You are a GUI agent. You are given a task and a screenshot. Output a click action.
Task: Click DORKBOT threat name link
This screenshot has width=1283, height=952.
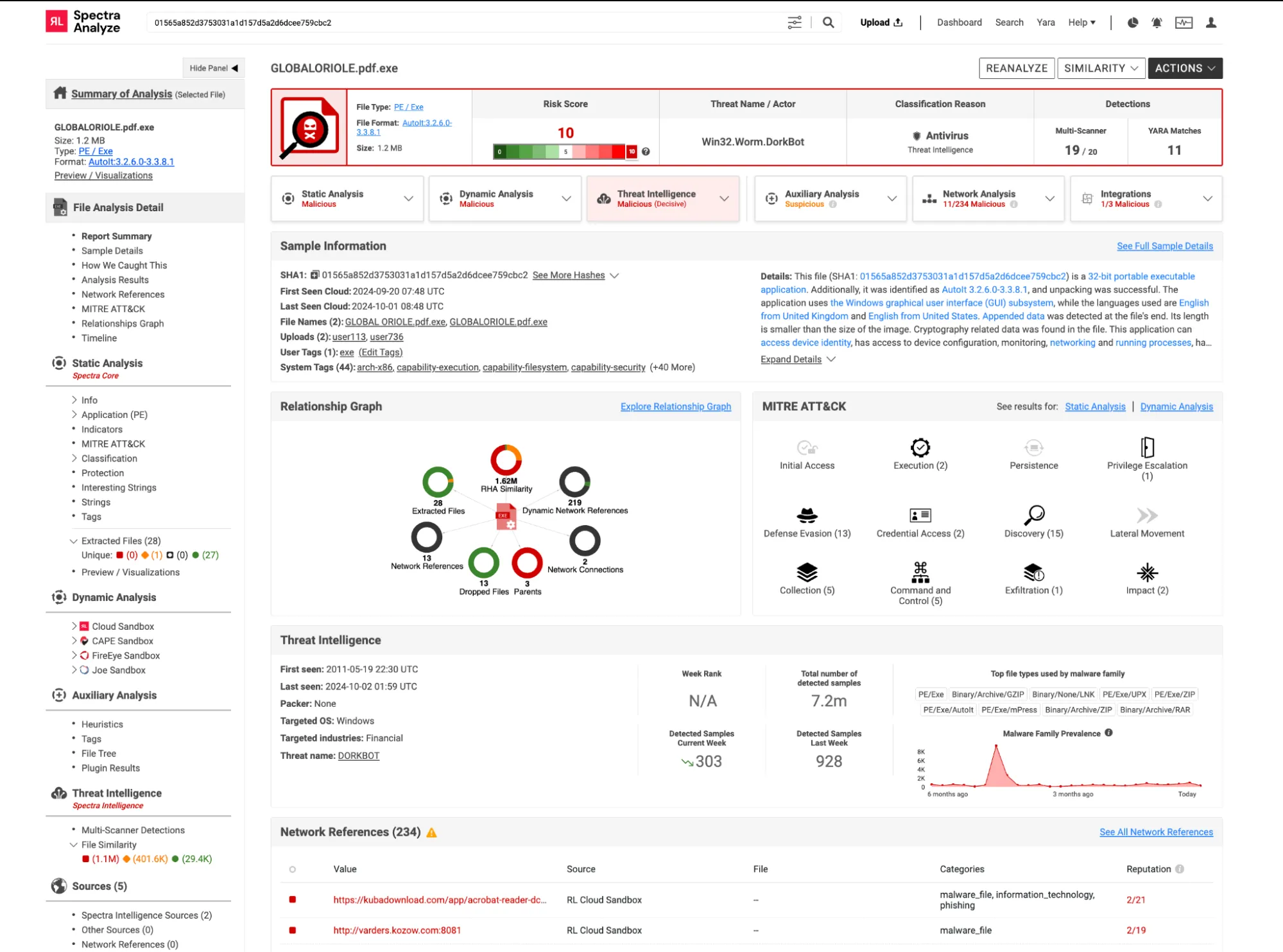click(358, 756)
